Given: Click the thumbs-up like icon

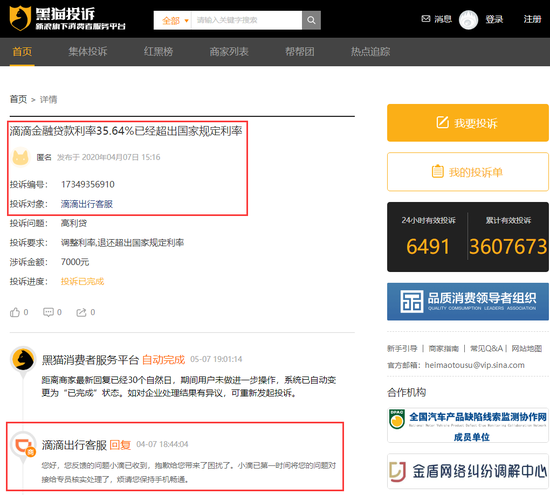Looking at the screenshot, I should pyautogui.click(x=15, y=312).
